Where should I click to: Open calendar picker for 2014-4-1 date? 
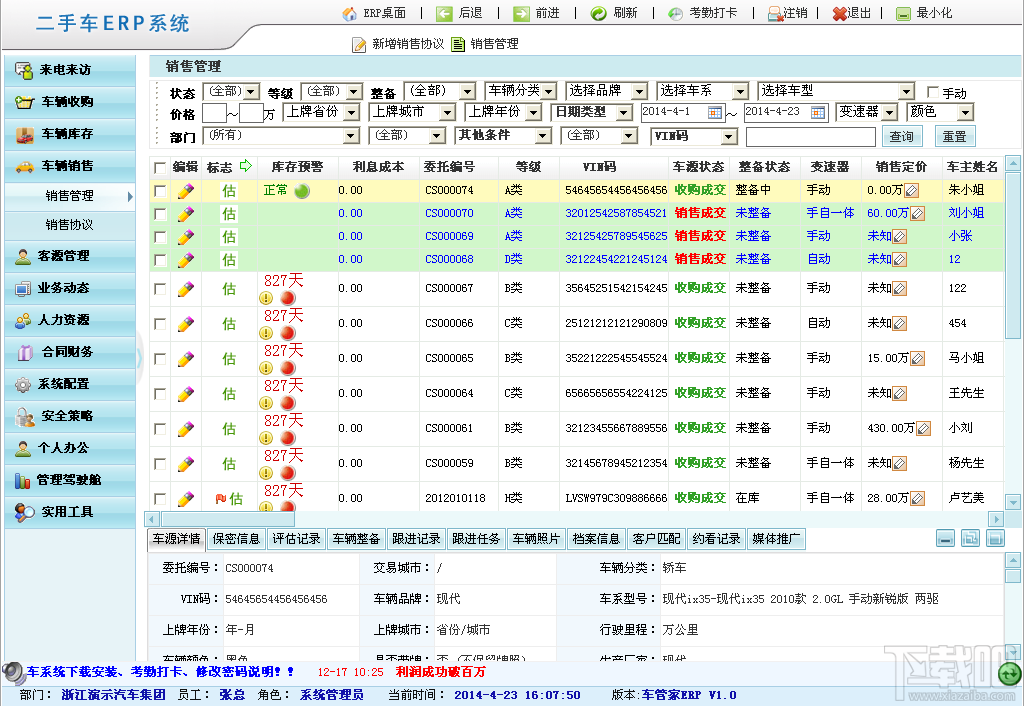(x=715, y=112)
